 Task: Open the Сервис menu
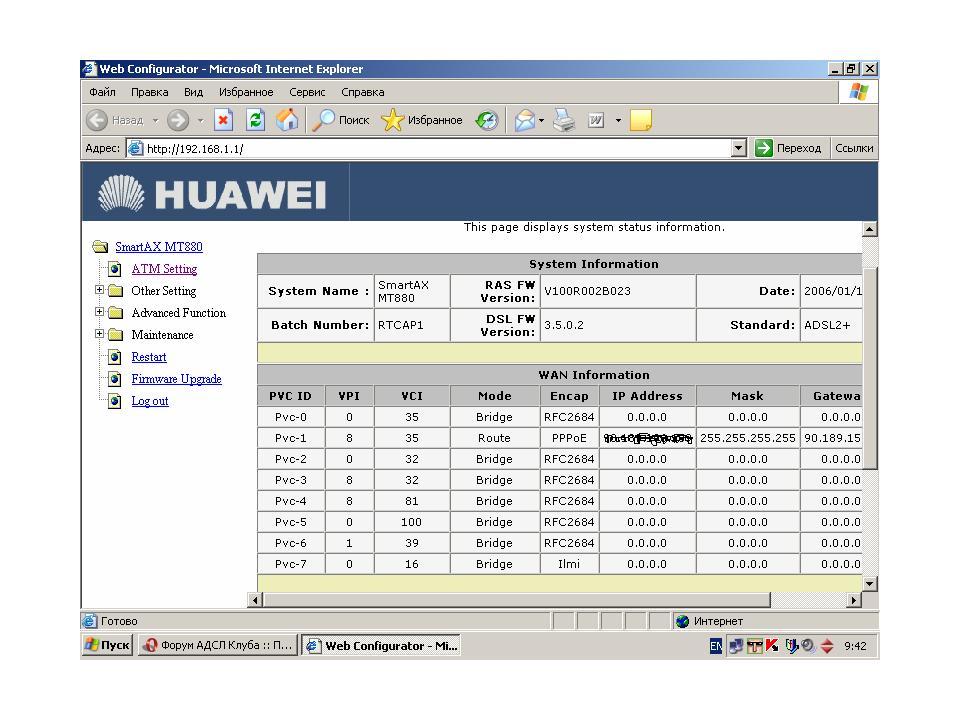coord(307,92)
